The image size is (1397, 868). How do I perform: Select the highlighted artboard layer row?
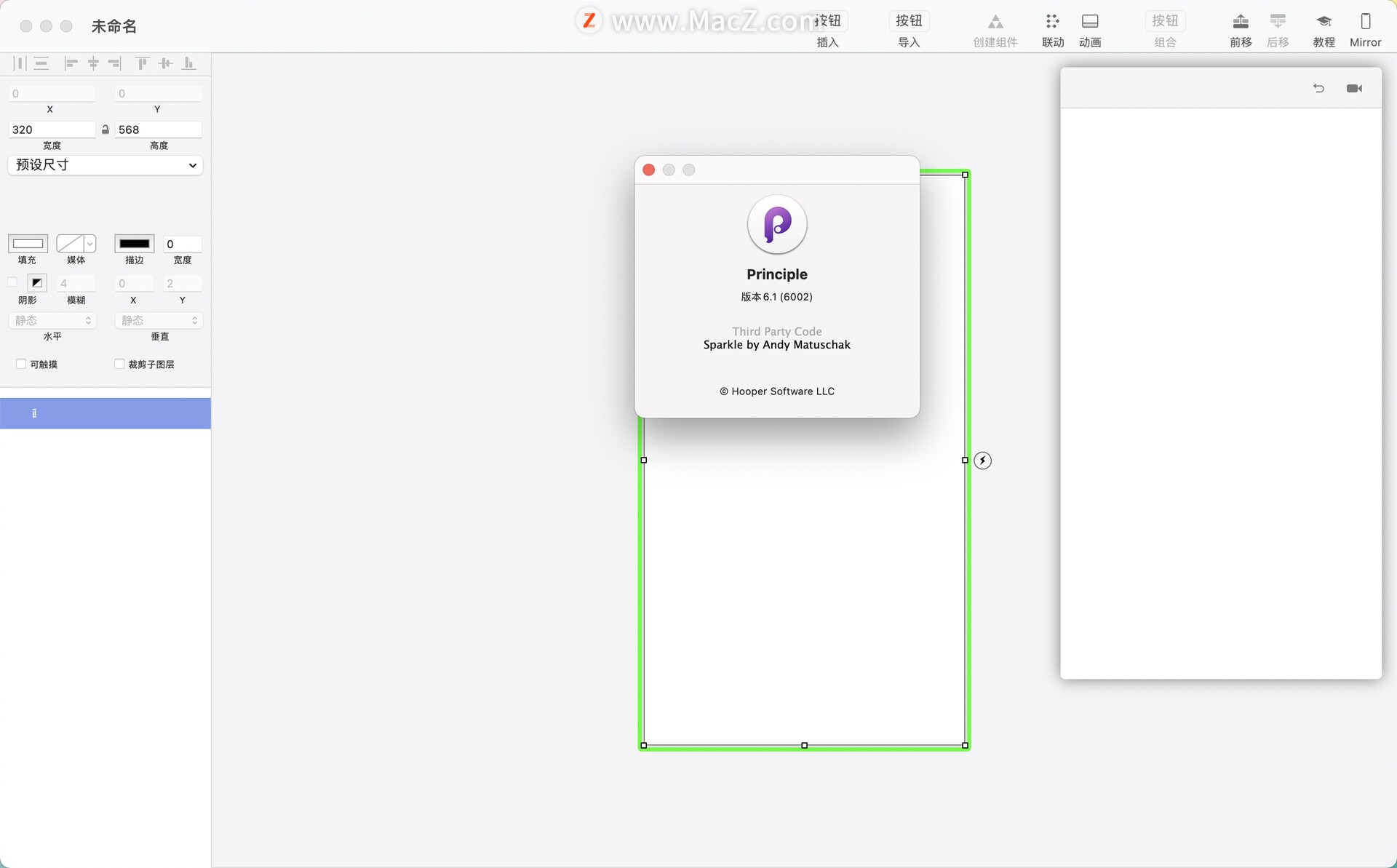click(x=106, y=413)
